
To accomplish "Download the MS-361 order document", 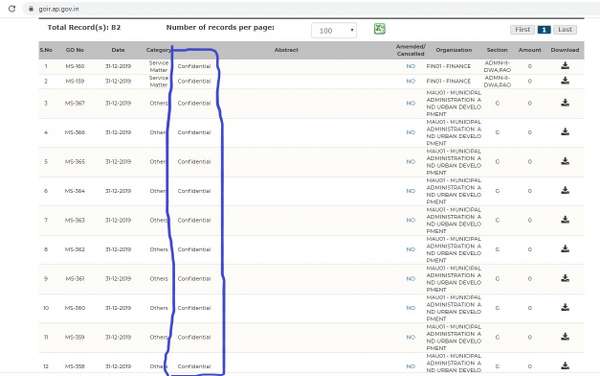I will pos(565,278).
